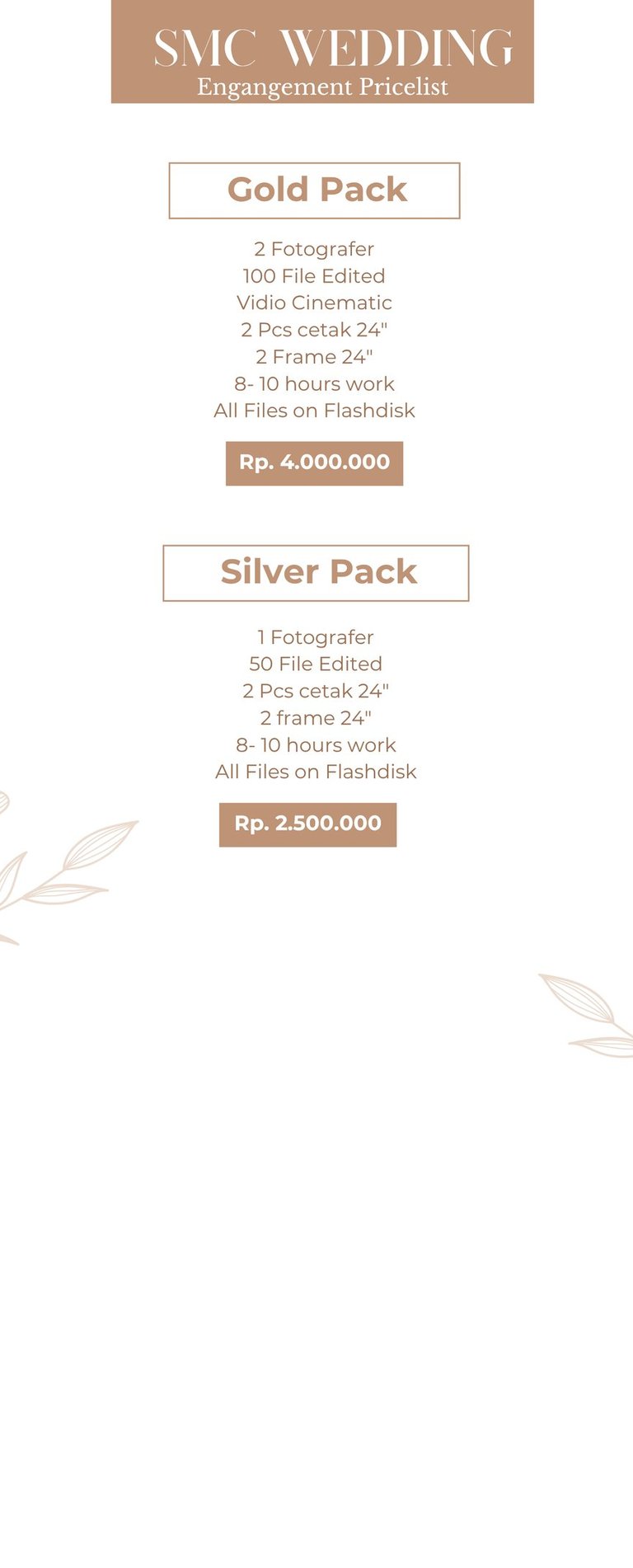Click the right leaf decoration
633x1568 pixels.
click(587, 1015)
